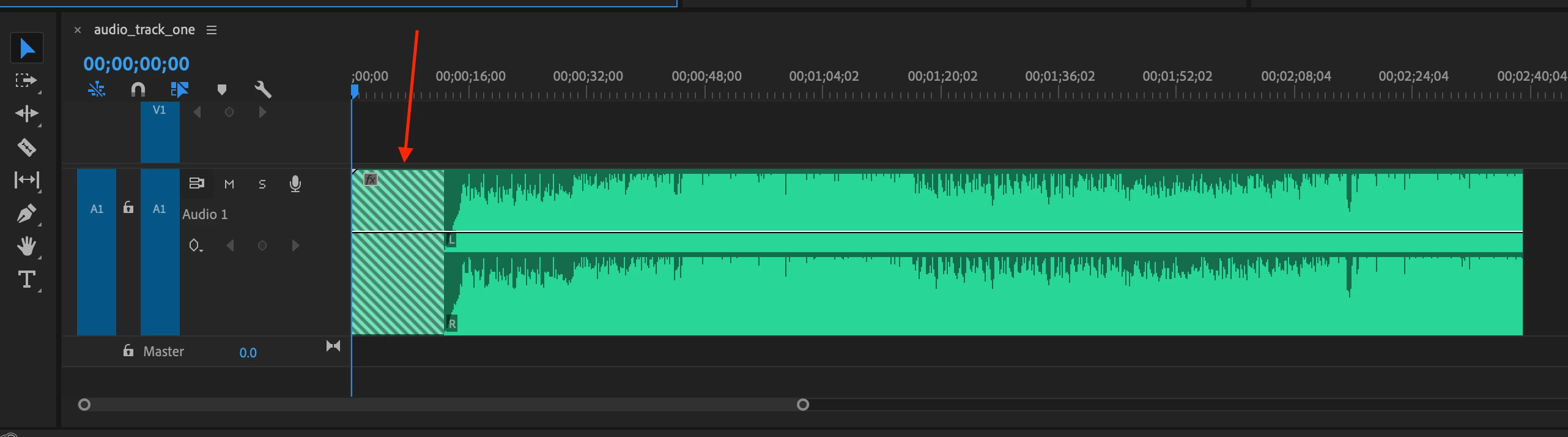Toggle Linked Selection icon
Viewport: 1568px width, 437px height.
pyautogui.click(x=179, y=90)
